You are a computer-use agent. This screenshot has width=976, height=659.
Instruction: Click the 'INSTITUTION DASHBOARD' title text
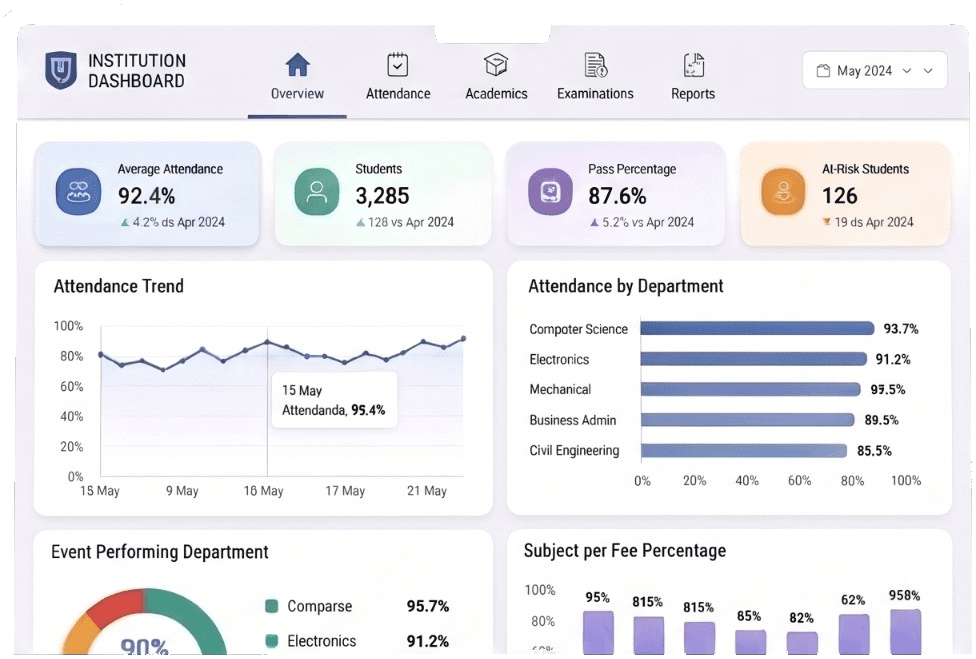pos(137,70)
